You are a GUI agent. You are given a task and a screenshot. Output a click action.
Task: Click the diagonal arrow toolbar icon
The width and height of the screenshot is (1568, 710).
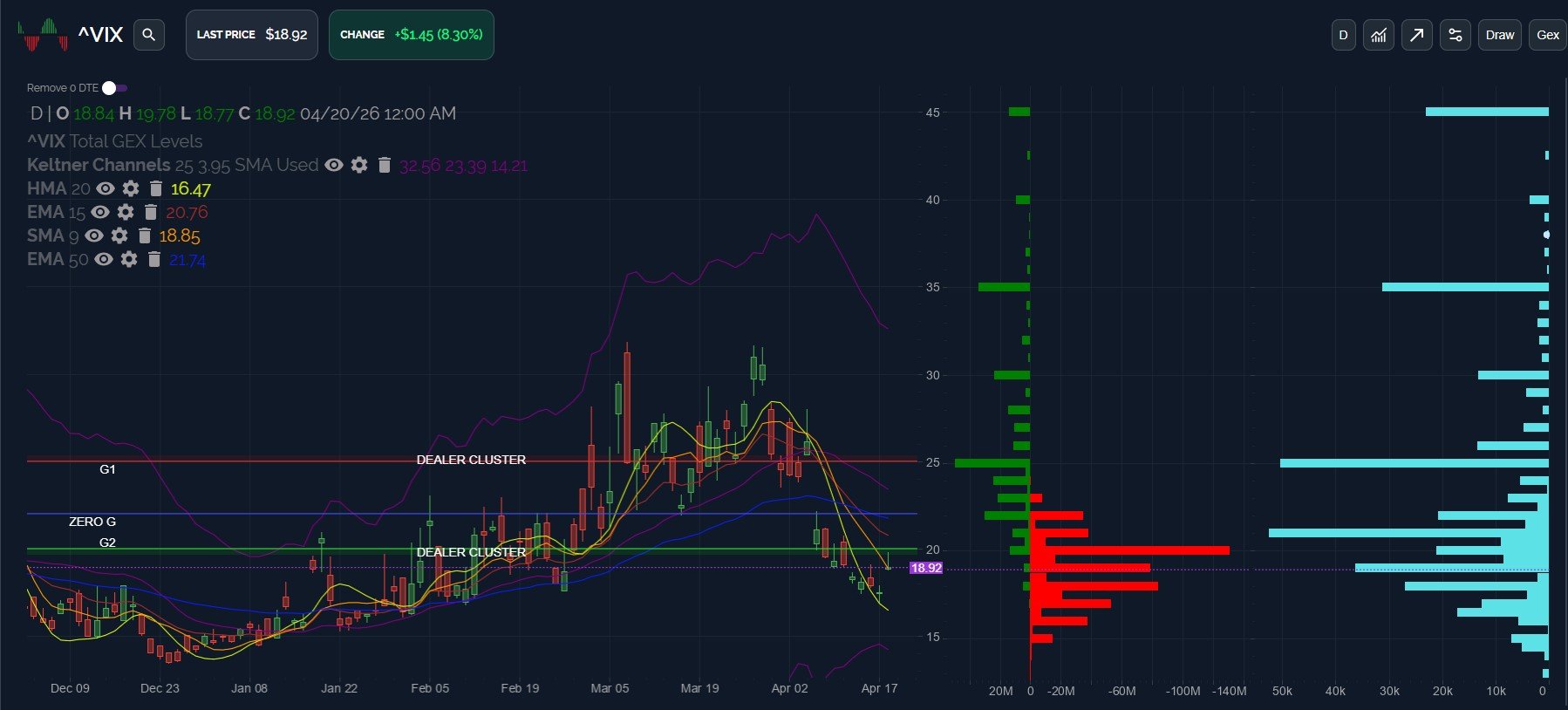1416,35
